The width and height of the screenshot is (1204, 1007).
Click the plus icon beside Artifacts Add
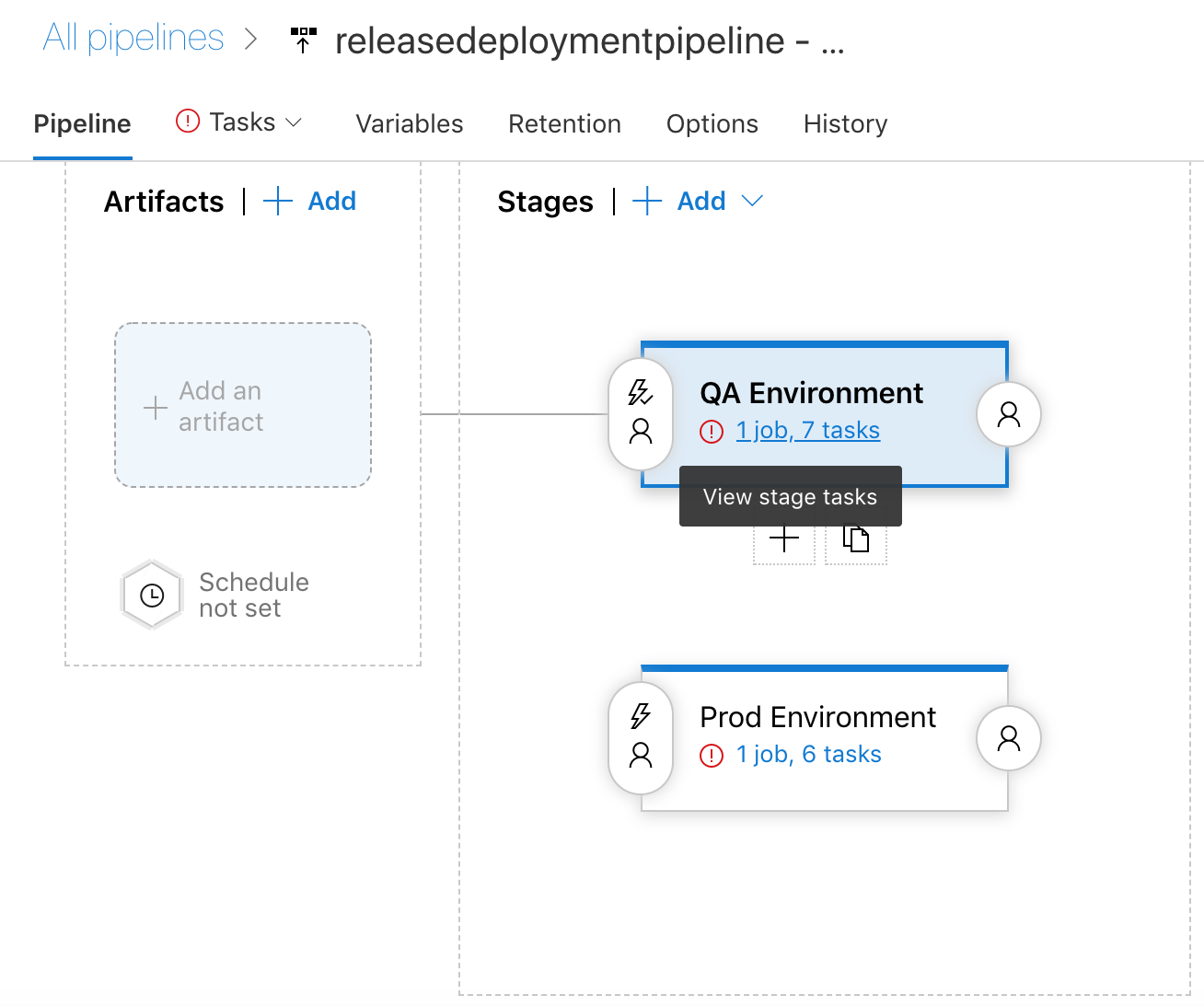[278, 201]
